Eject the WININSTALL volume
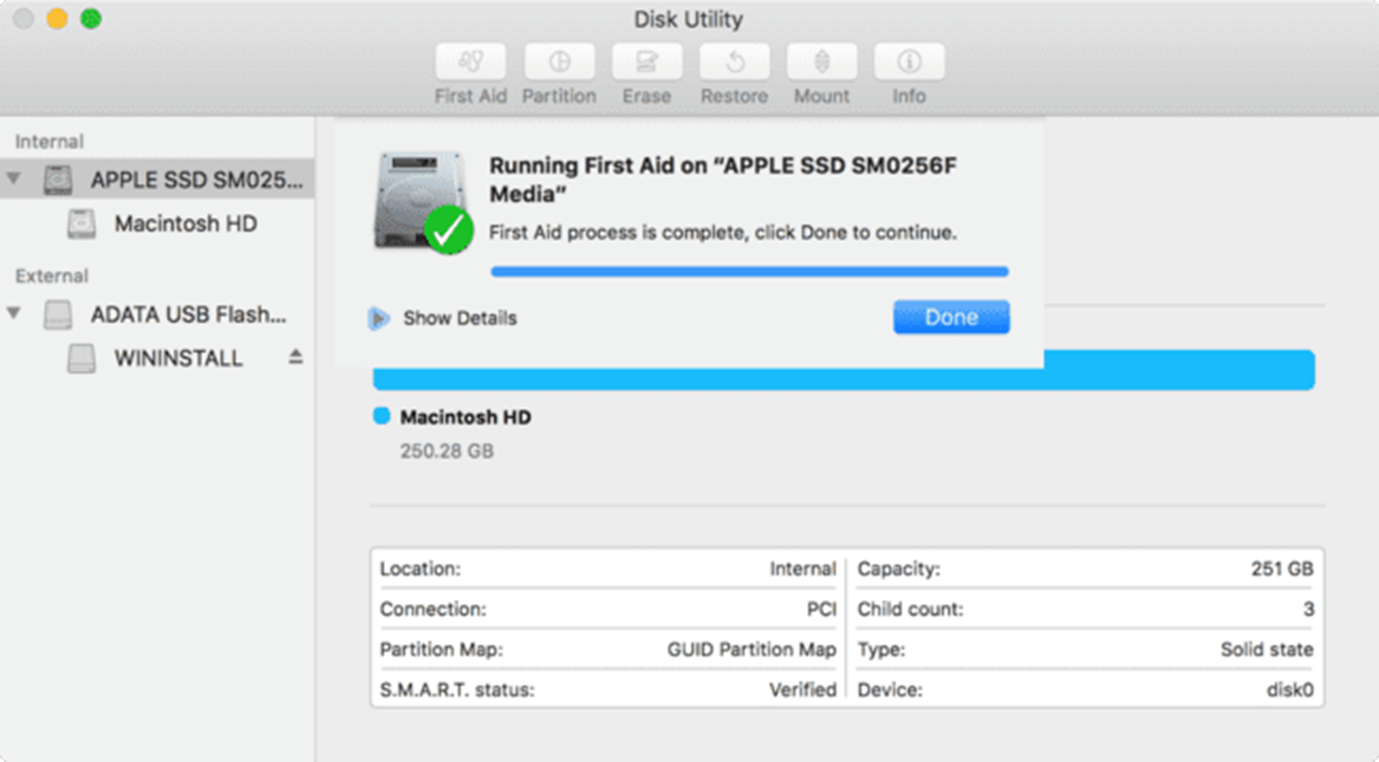The image size is (1379, 762). (296, 357)
